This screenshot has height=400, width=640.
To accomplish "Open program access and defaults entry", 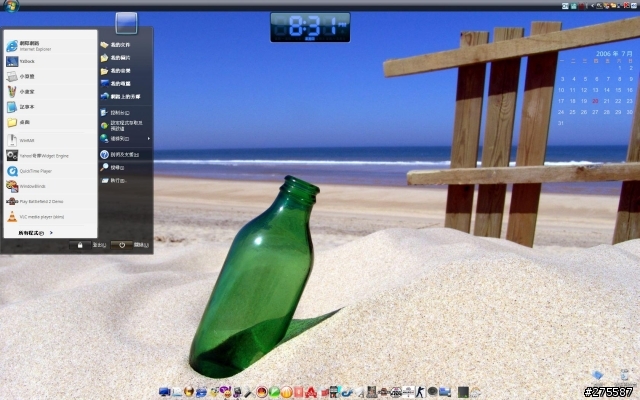I will point(125,125).
